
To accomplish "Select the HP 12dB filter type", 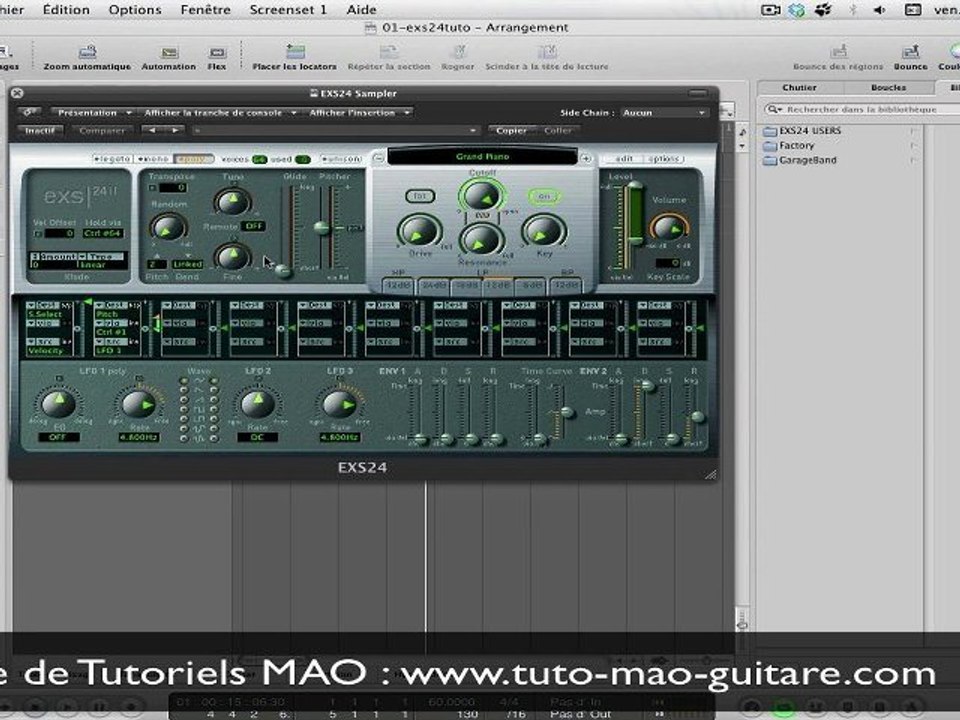I will (x=398, y=286).
